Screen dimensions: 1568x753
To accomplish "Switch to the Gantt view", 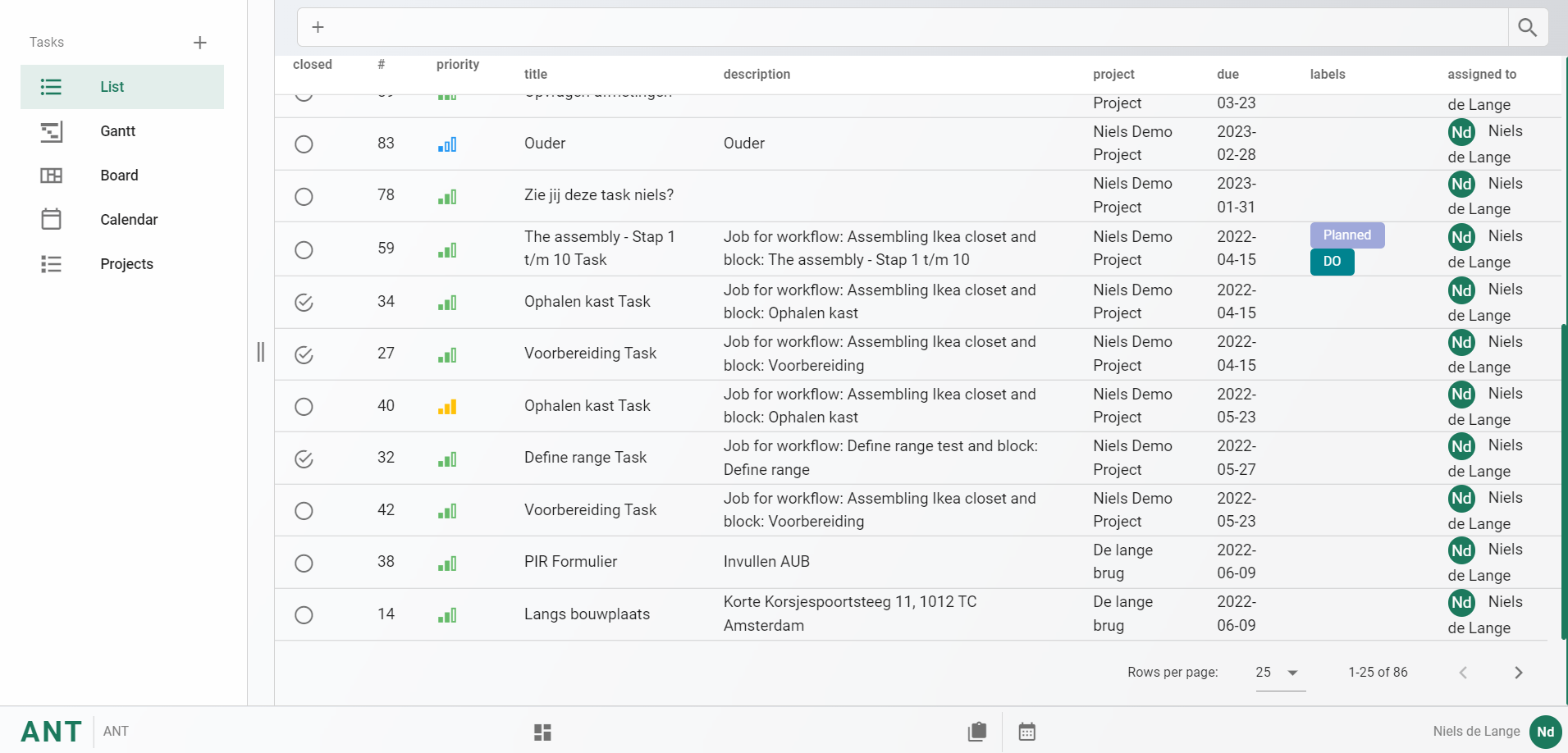I will 118,131.
